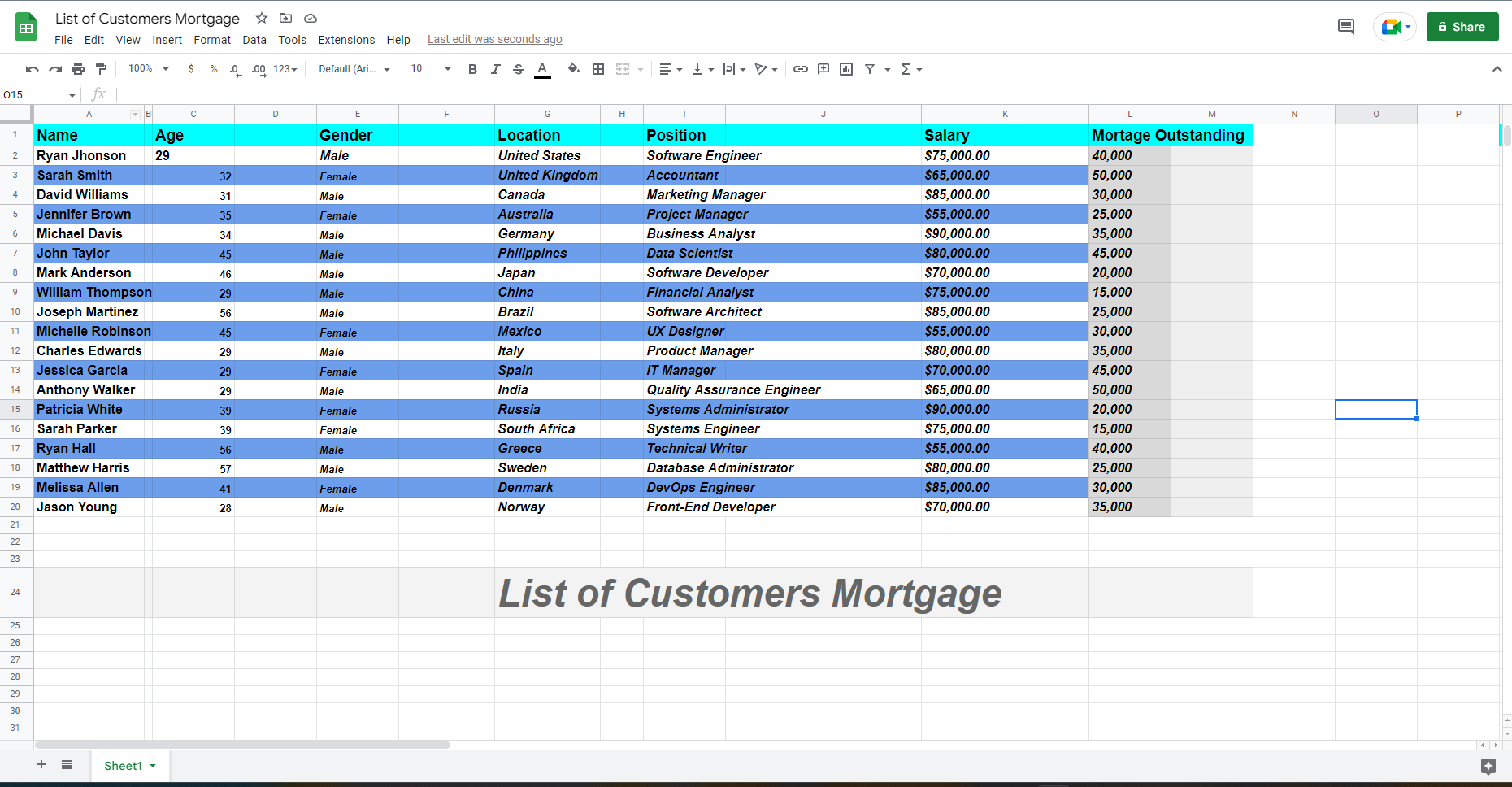The image size is (1512, 787).
Task: Select column K header
Action: (x=1005, y=114)
